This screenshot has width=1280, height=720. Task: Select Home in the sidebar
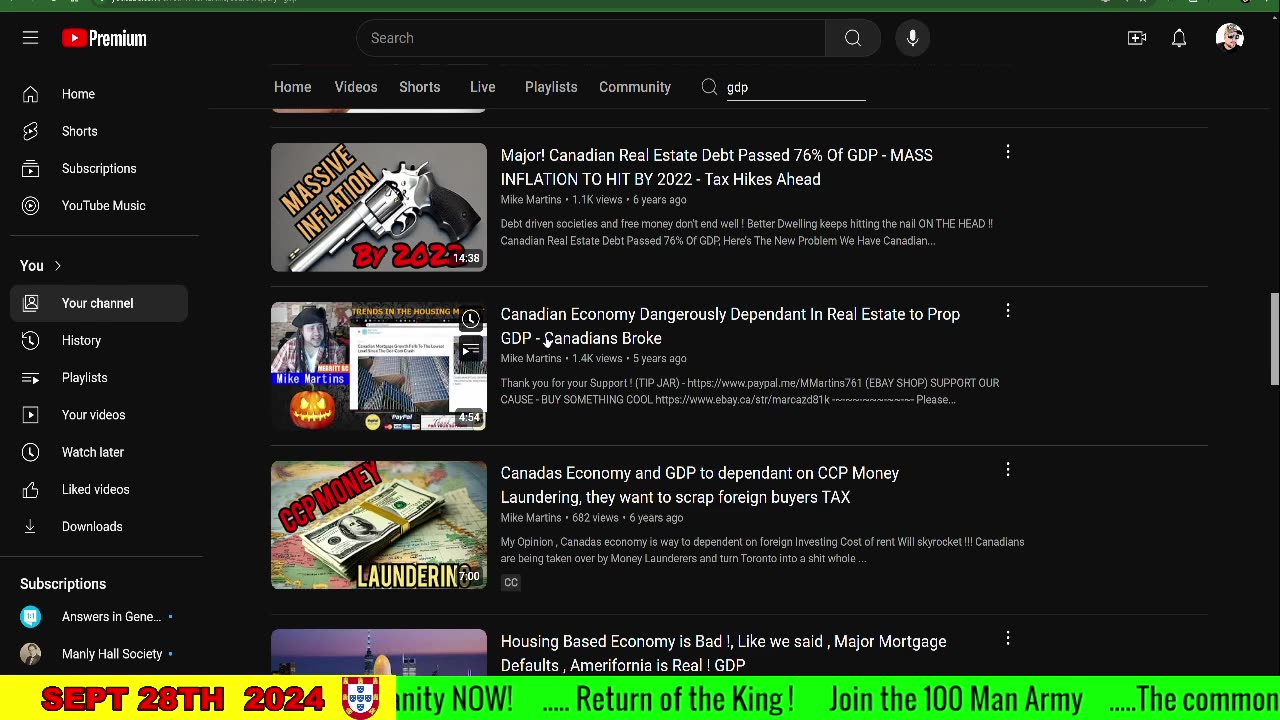(x=98, y=94)
